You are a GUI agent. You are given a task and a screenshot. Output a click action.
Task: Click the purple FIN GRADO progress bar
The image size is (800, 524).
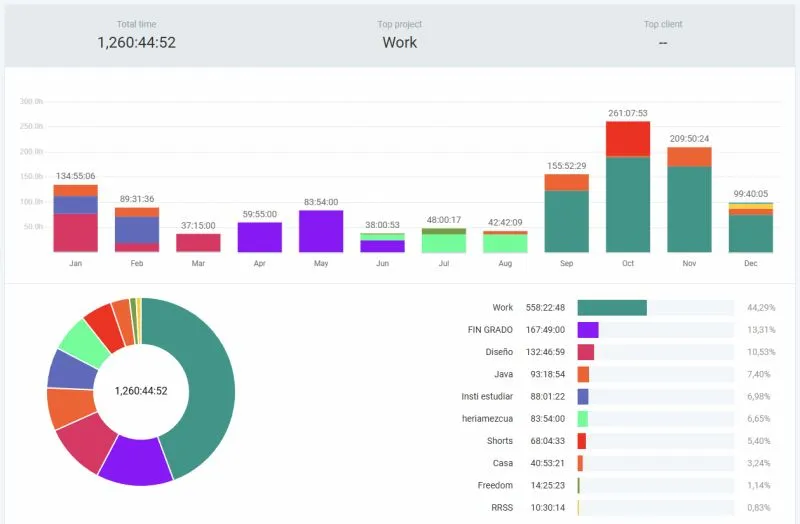click(x=588, y=330)
